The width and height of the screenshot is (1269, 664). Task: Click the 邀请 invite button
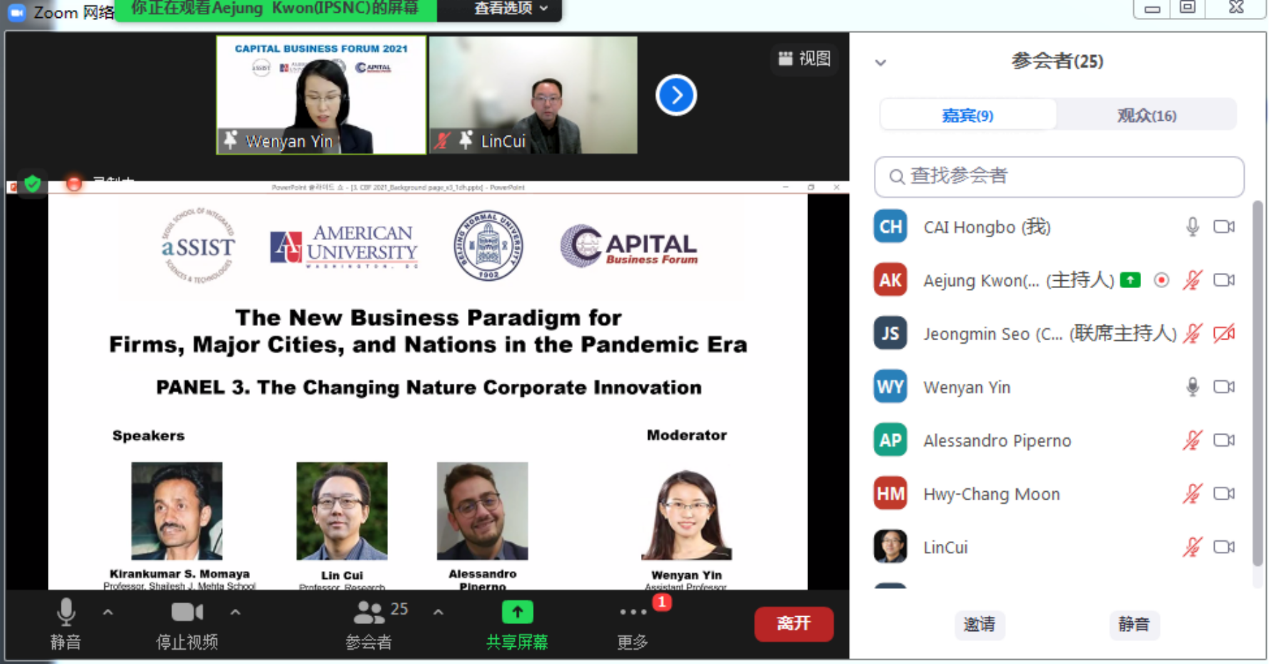point(979,624)
